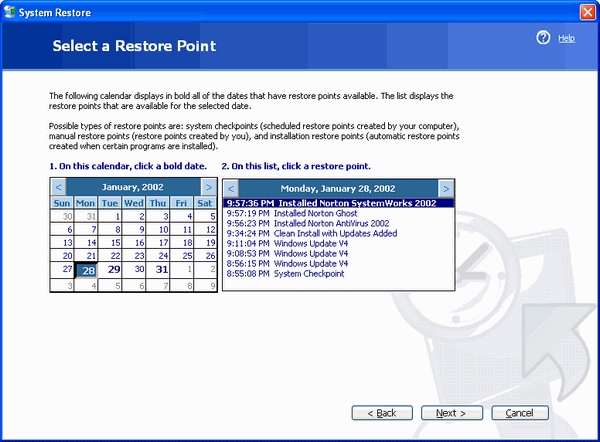Click date 27 on the calendar
This screenshot has width=600, height=442.
[x=62, y=269]
